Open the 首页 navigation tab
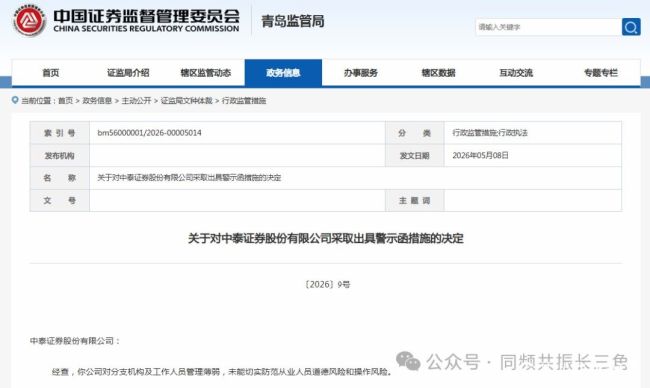 pyautogui.click(x=51, y=73)
